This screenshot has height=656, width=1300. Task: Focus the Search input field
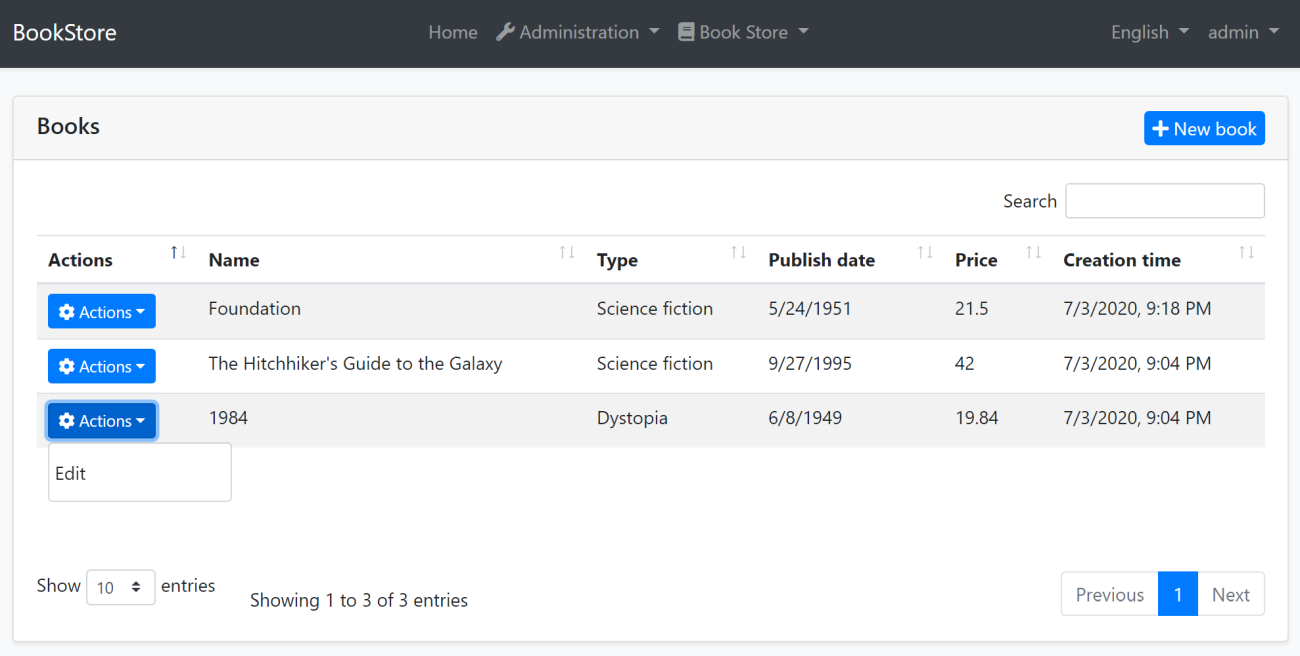(x=1164, y=201)
